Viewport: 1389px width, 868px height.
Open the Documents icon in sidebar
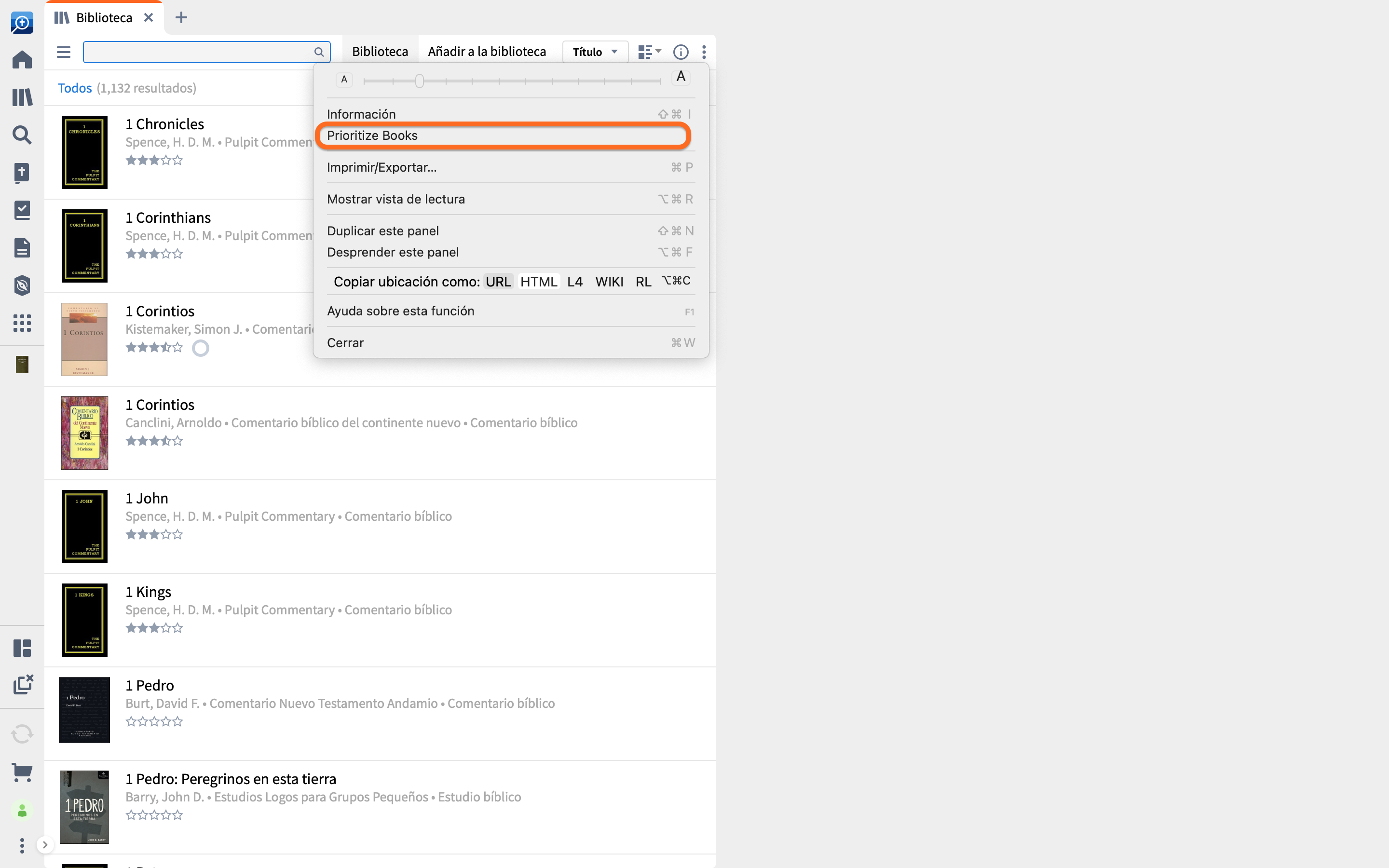(22, 248)
